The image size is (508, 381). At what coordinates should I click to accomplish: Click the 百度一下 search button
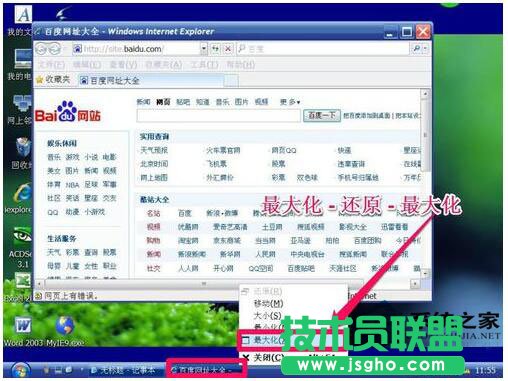pos(322,116)
